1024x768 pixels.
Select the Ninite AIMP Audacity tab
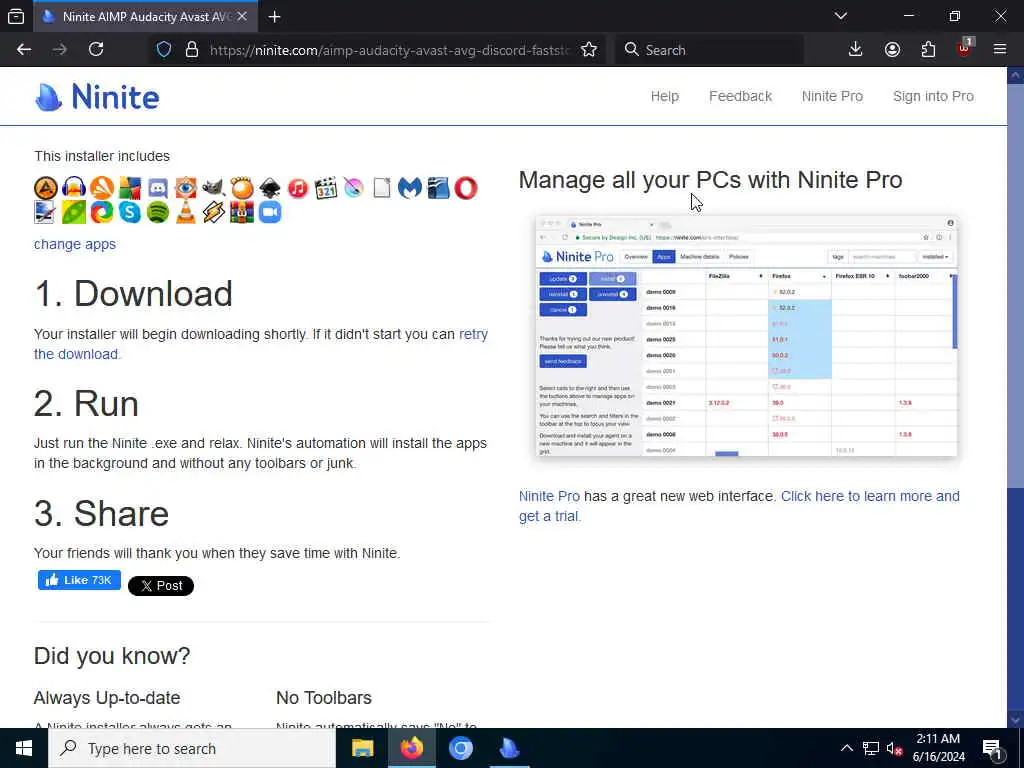pyautogui.click(x=146, y=17)
